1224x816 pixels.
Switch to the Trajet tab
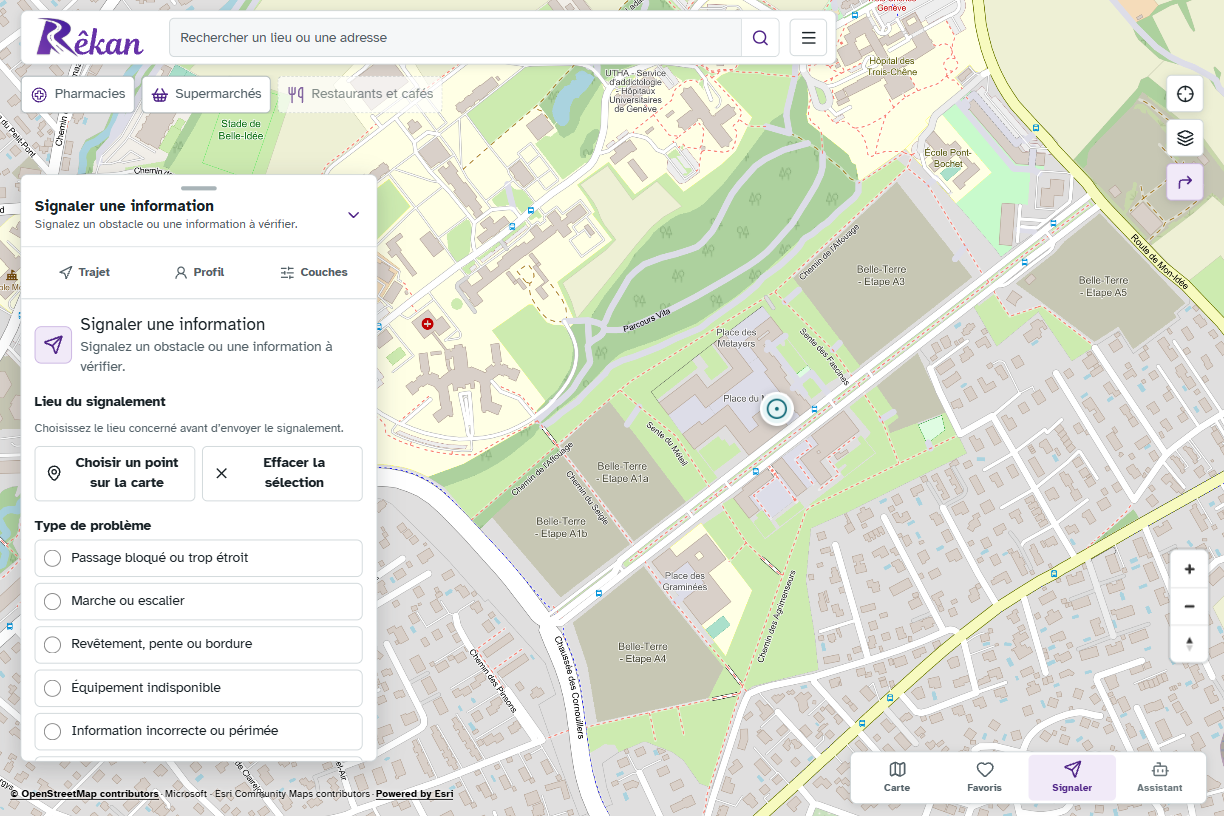(x=84, y=272)
